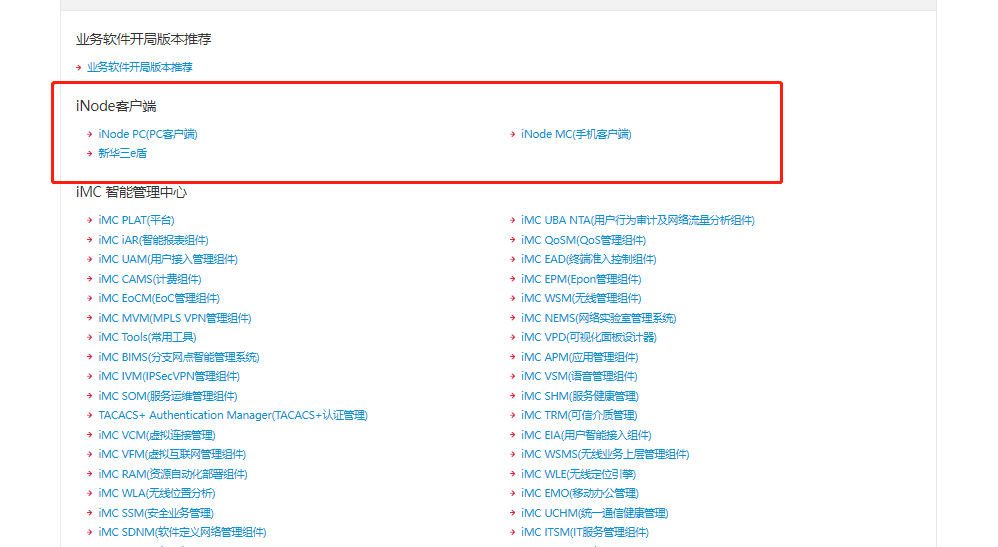Open iMC EoCM(EoC管理组件) link
Image resolution: width=998 pixels, height=547 pixels.
pyautogui.click(x=159, y=298)
